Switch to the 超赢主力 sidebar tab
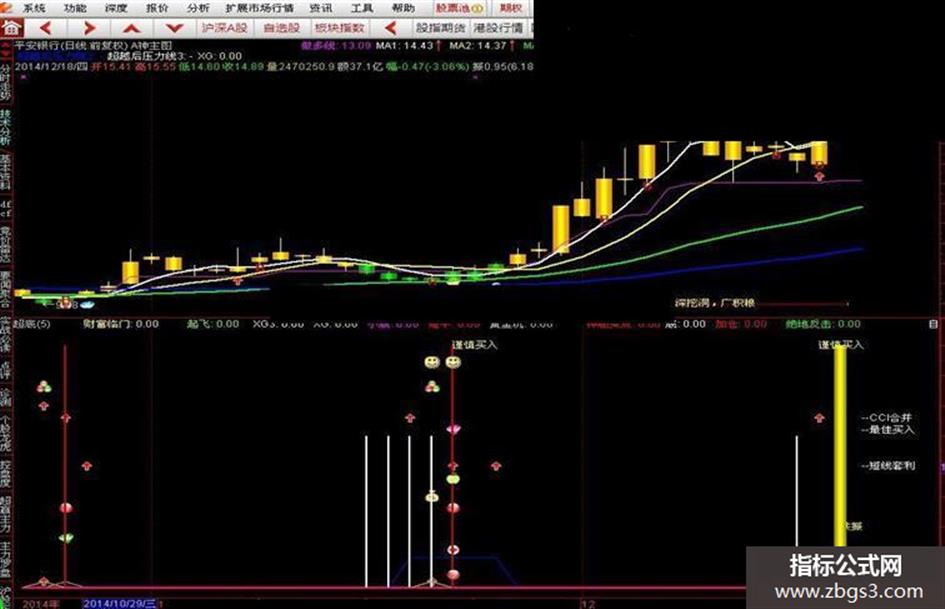945x609 pixels. tap(5, 514)
